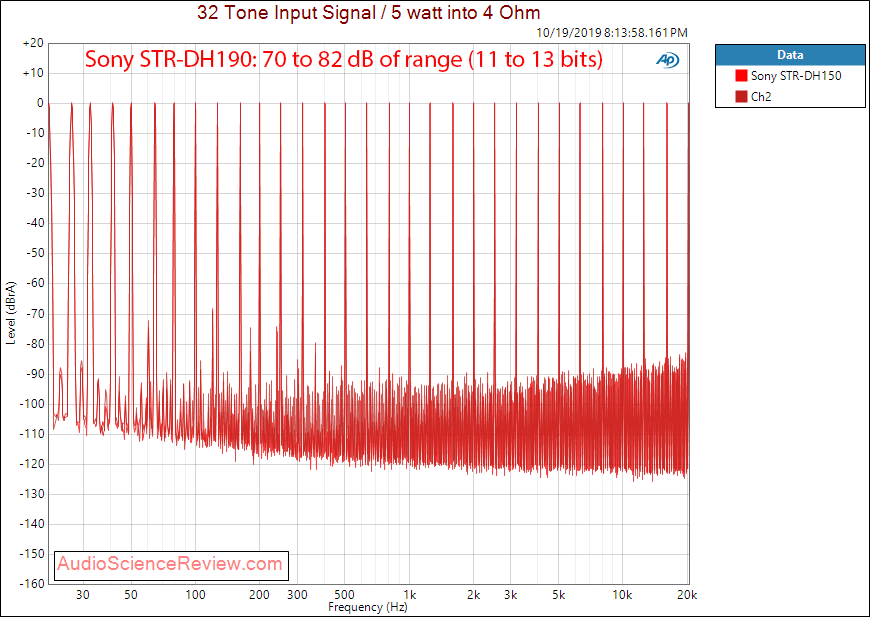Click the Data legend header
870x617 pixels.
pyautogui.click(x=790, y=55)
